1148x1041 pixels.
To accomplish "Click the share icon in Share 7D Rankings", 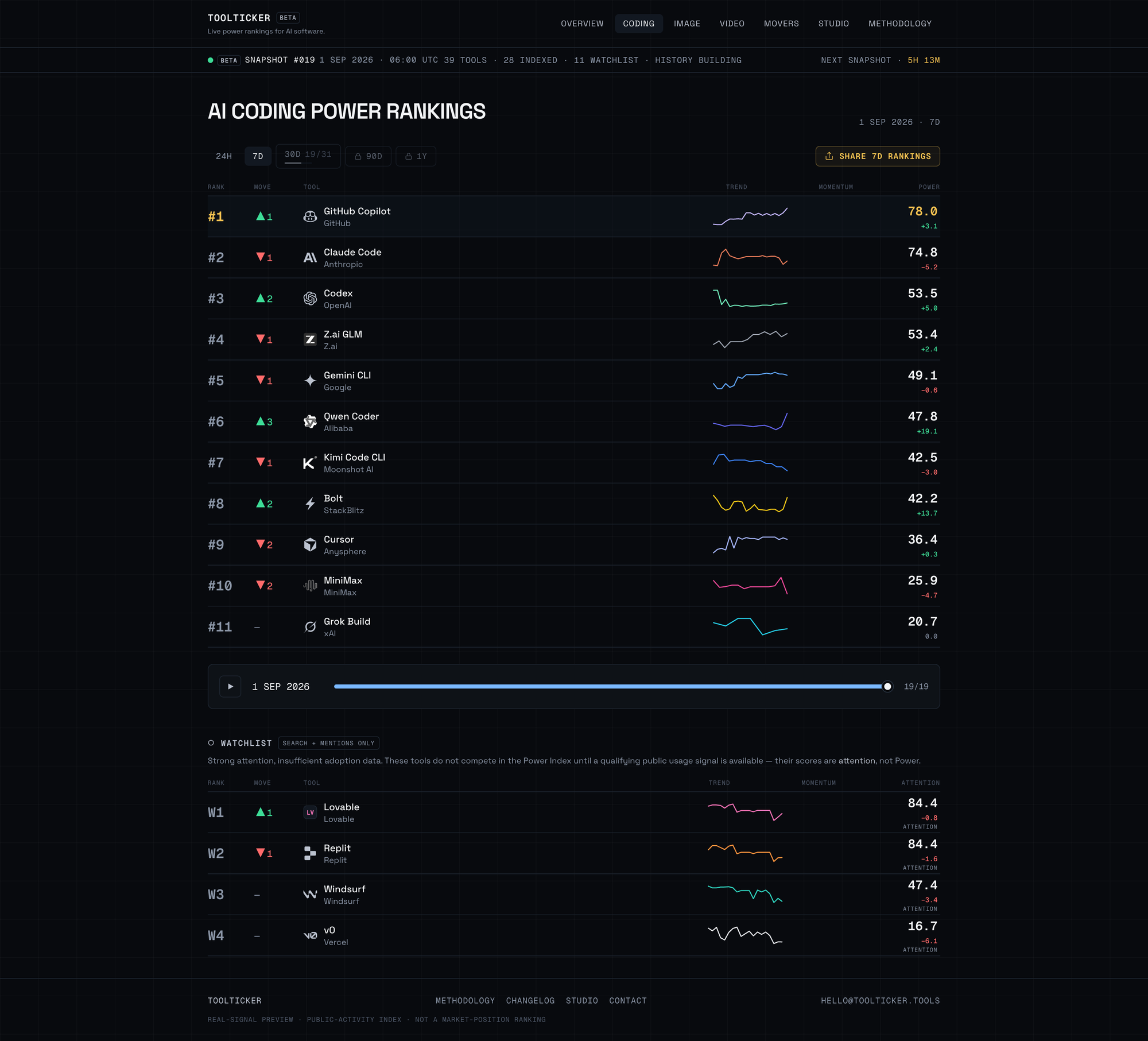I will pyautogui.click(x=829, y=156).
